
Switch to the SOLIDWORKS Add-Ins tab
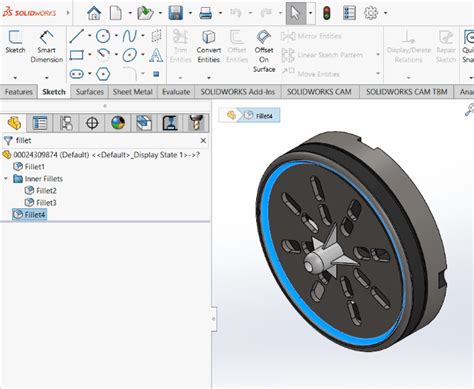pyautogui.click(x=238, y=92)
